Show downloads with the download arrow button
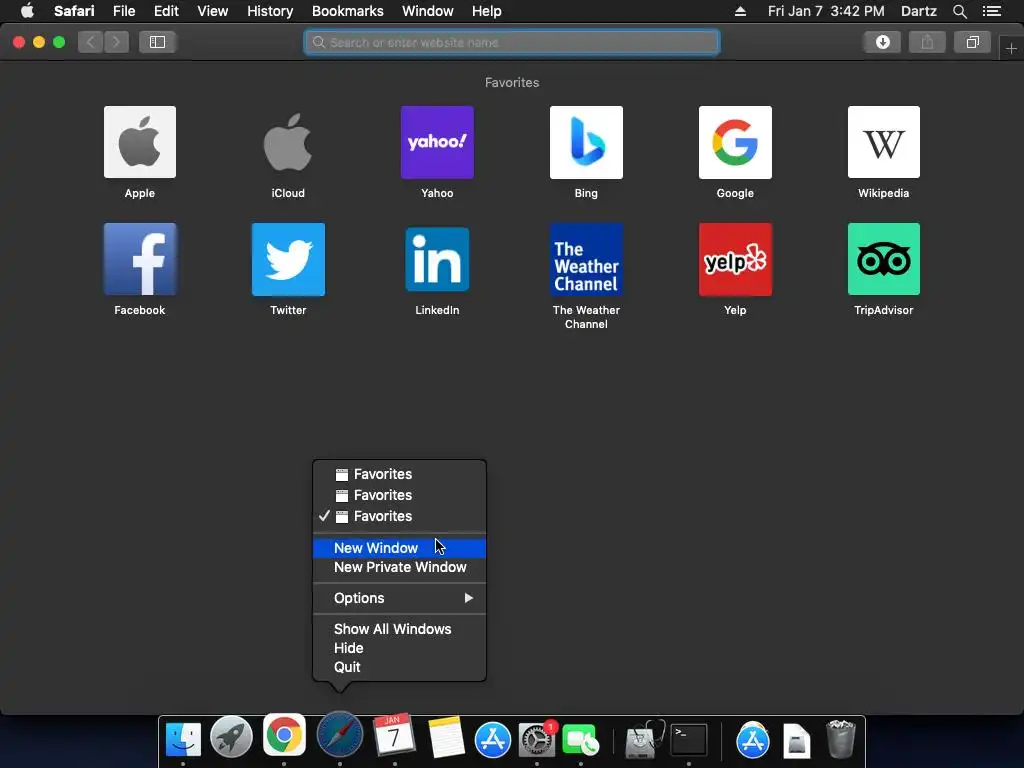Screen dimensions: 1024x768 (x=882, y=42)
